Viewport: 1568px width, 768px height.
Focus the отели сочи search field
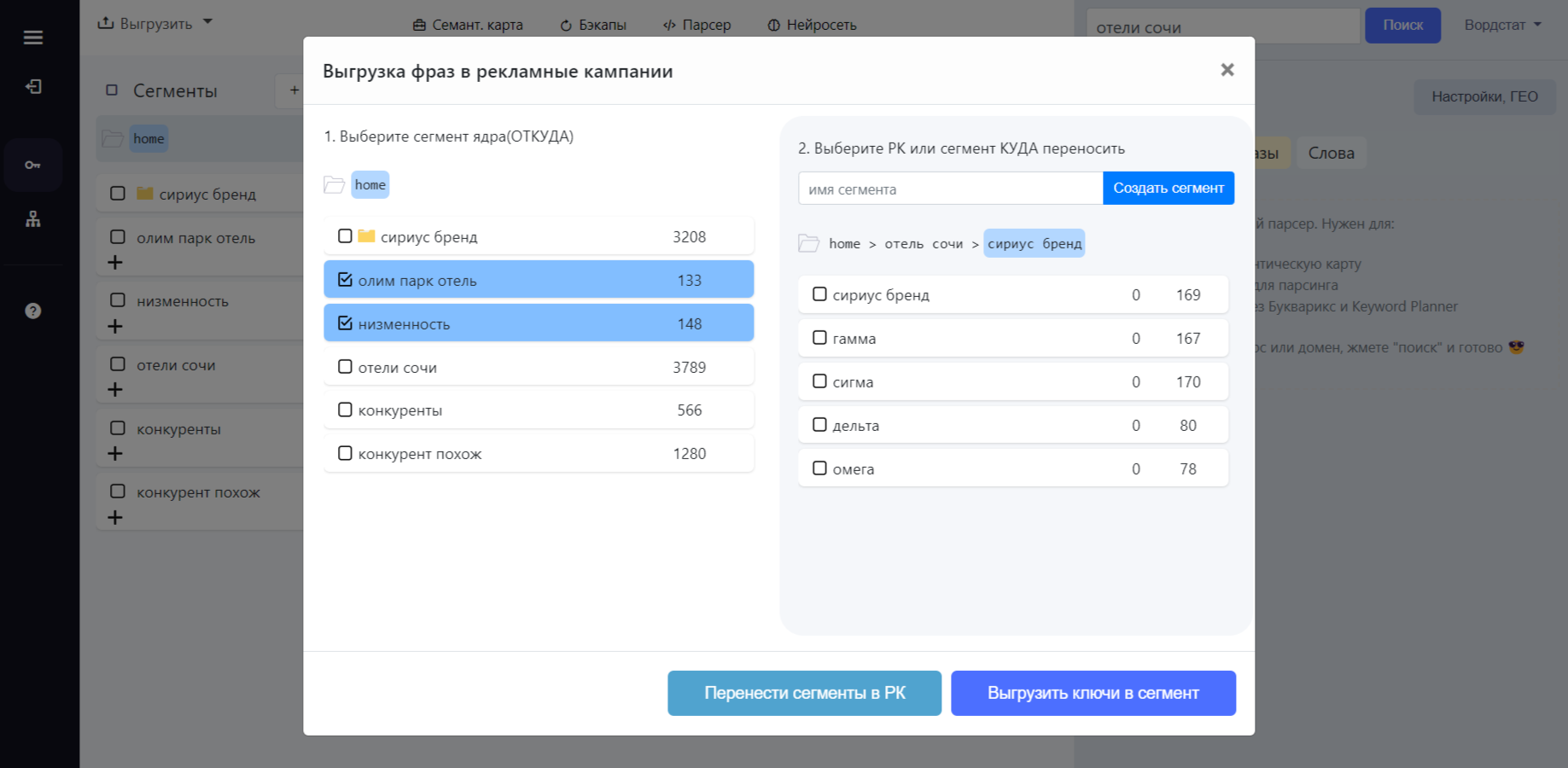(x=1224, y=26)
